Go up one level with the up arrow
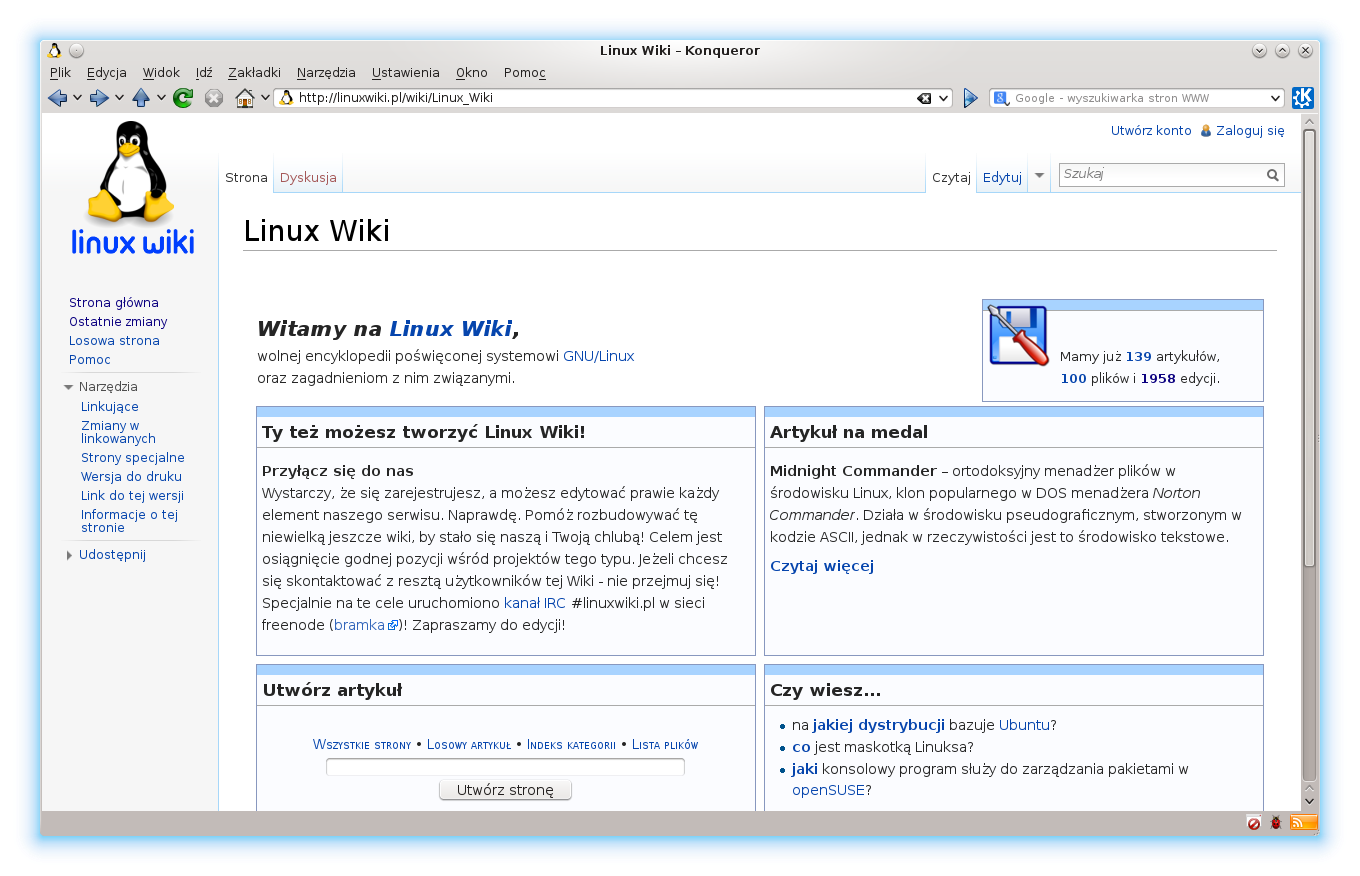The width and height of the screenshot is (1360, 876). click(x=141, y=98)
